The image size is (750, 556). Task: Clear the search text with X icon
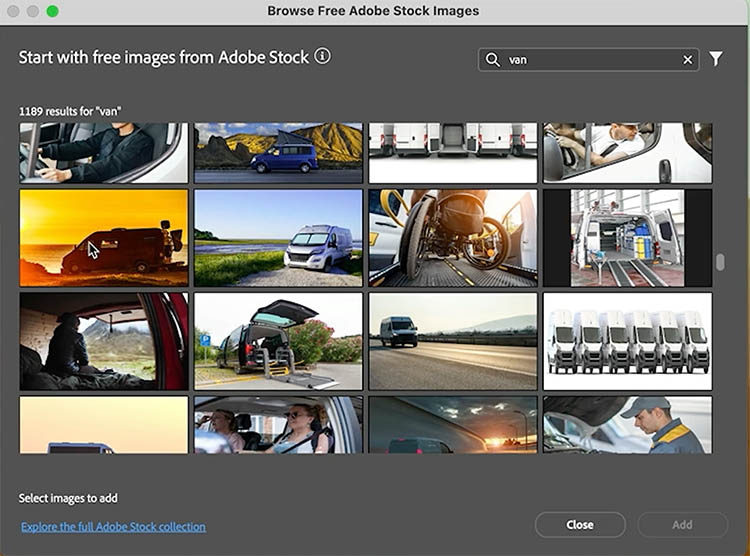coord(687,60)
